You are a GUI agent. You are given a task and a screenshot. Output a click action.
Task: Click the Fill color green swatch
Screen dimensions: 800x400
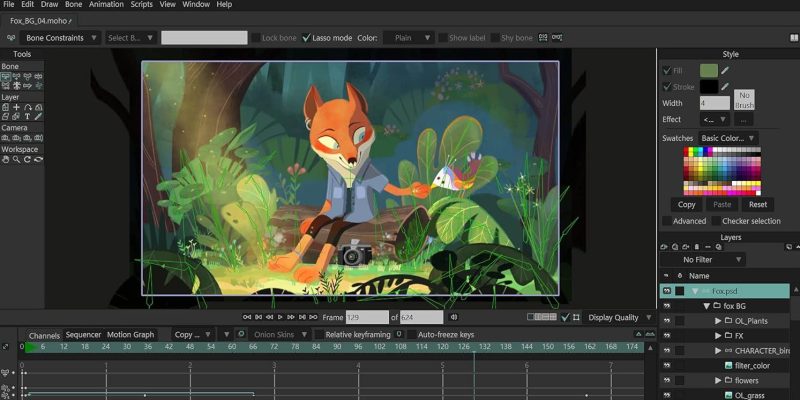(709, 70)
